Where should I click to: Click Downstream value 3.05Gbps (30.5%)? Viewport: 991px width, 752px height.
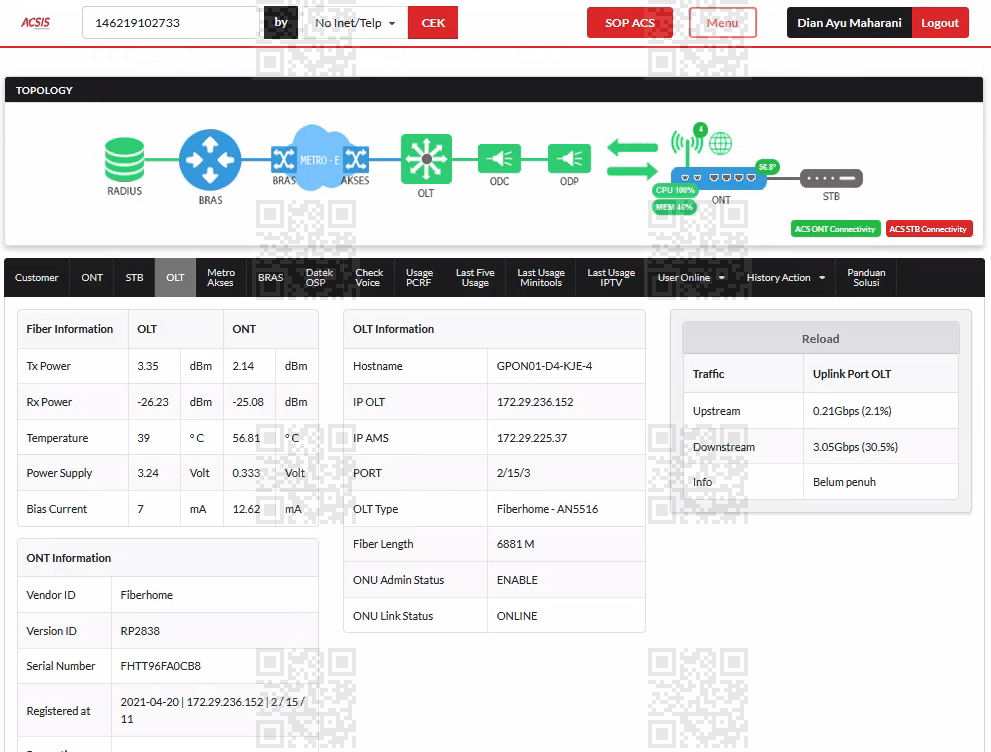855,447
